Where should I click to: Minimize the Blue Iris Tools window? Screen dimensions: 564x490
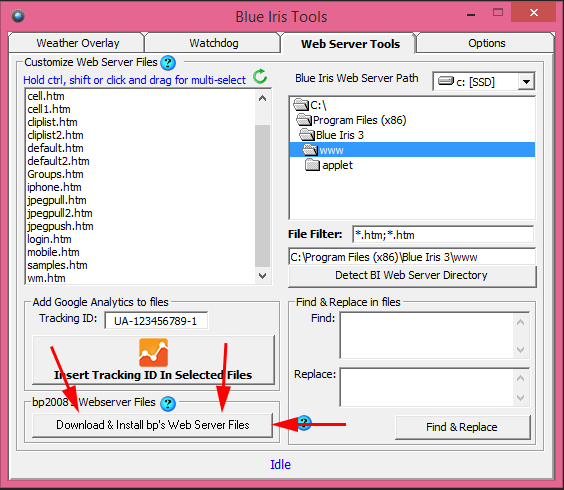[471, 14]
